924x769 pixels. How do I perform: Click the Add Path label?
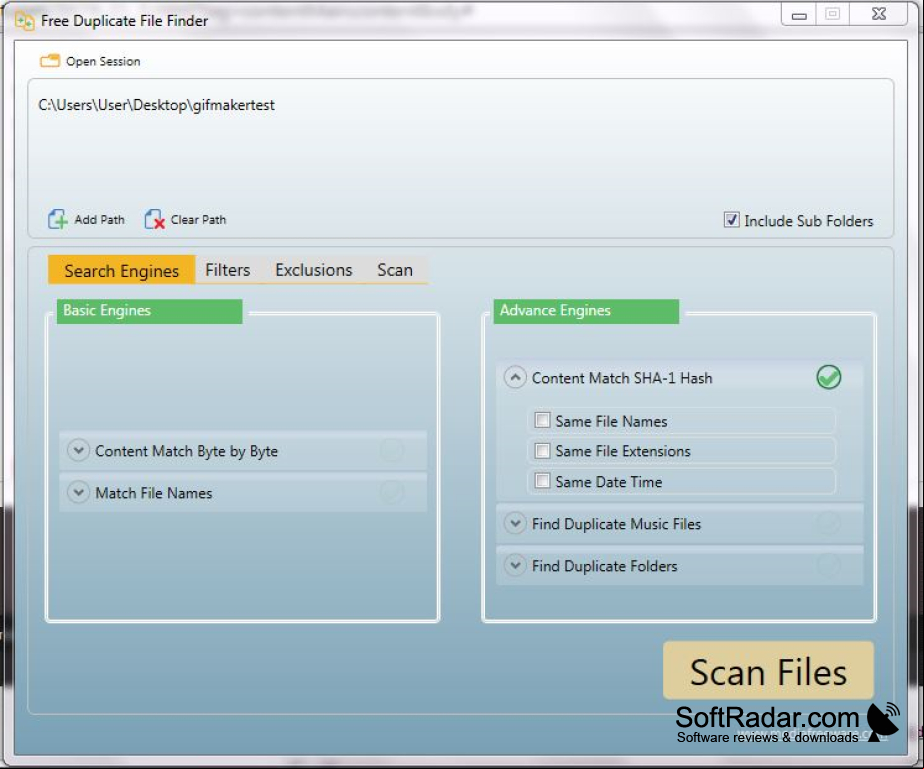[x=100, y=220]
